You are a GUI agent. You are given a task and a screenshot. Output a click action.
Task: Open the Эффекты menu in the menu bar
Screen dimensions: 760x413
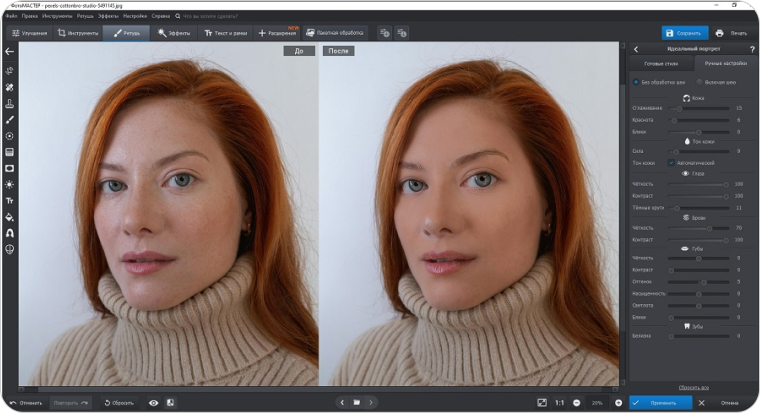pyautogui.click(x=108, y=16)
